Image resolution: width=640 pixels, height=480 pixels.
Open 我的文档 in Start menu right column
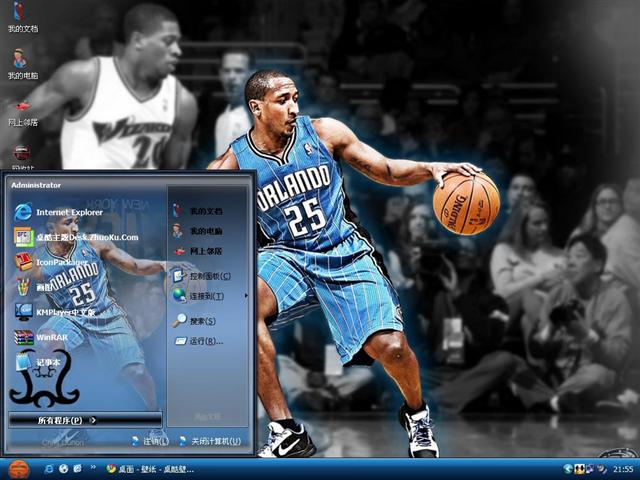(x=197, y=211)
